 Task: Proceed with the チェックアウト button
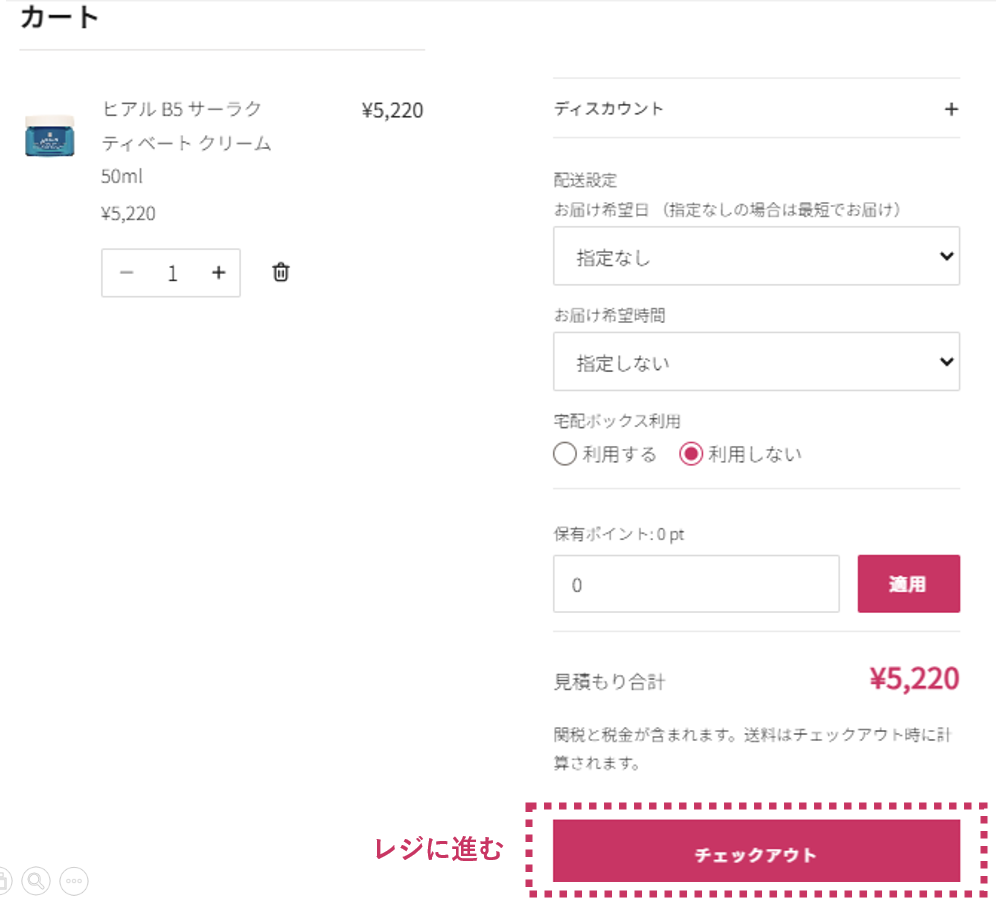tap(756, 852)
